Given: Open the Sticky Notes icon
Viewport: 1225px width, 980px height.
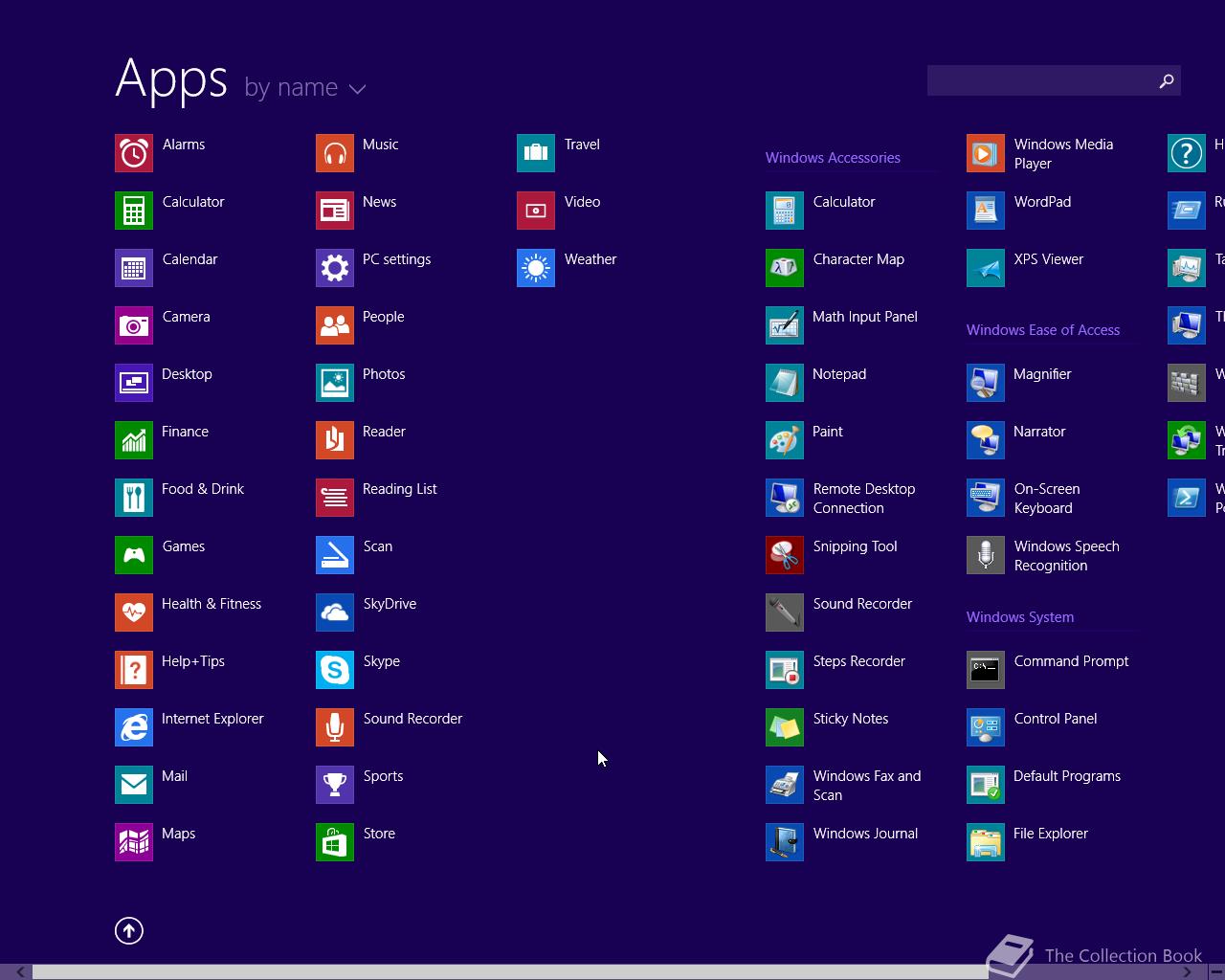Looking at the screenshot, I should pos(785,727).
